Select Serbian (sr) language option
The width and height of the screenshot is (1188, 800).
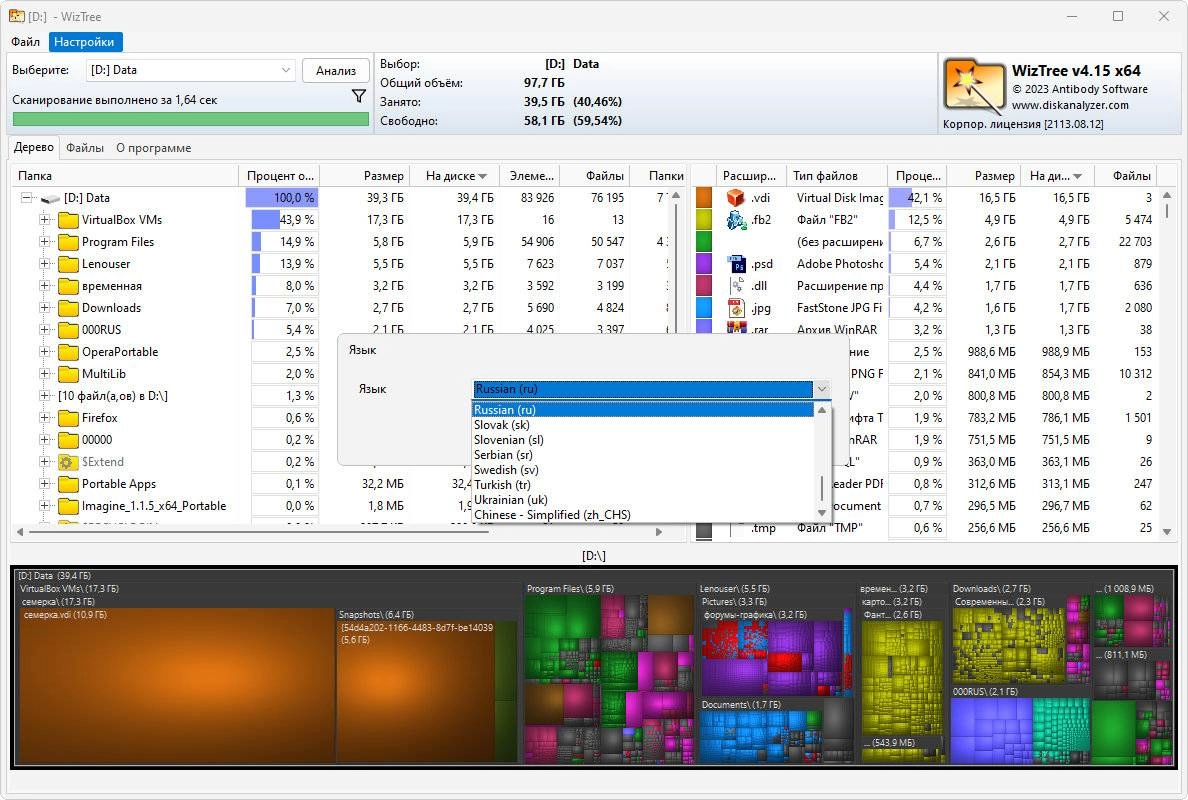[642, 455]
